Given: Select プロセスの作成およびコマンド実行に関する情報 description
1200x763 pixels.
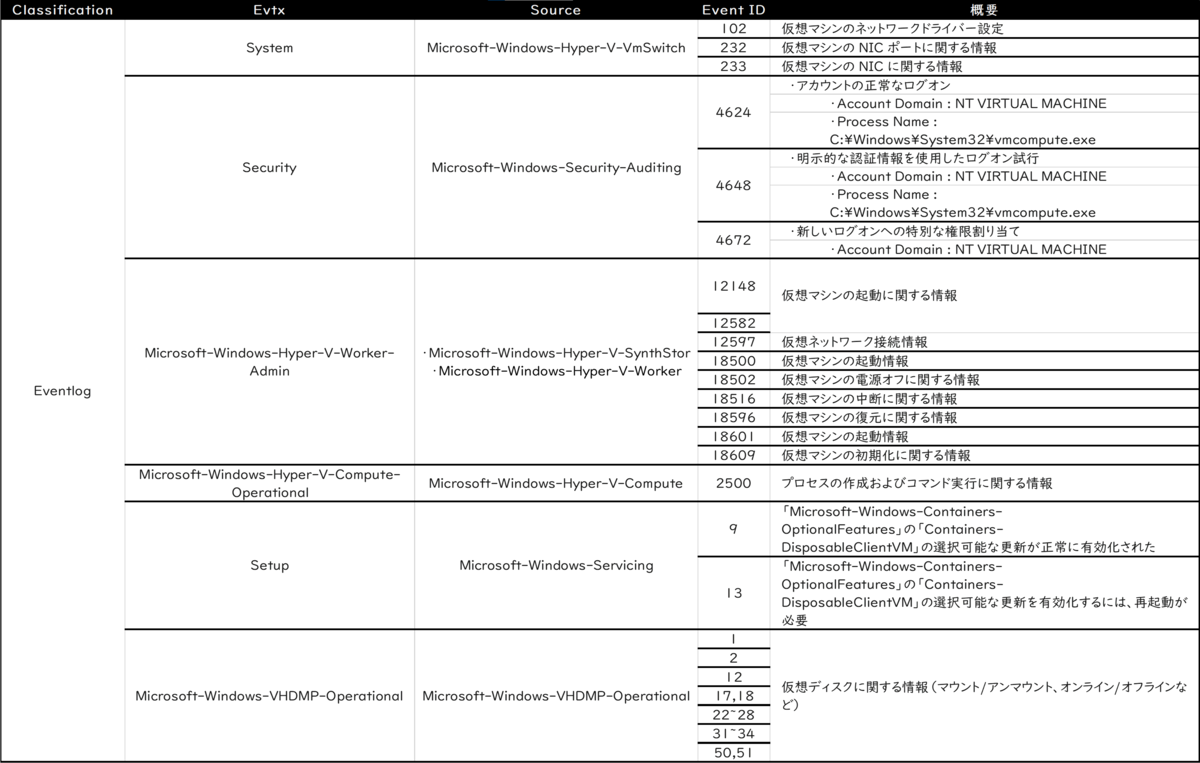Looking at the screenshot, I should [x=916, y=483].
